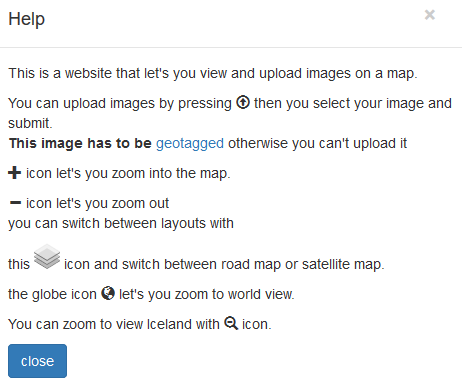Viewport: 462px width, 388px height.
Task: Click the 'icon let's you zoom out' text
Action: click(97, 203)
